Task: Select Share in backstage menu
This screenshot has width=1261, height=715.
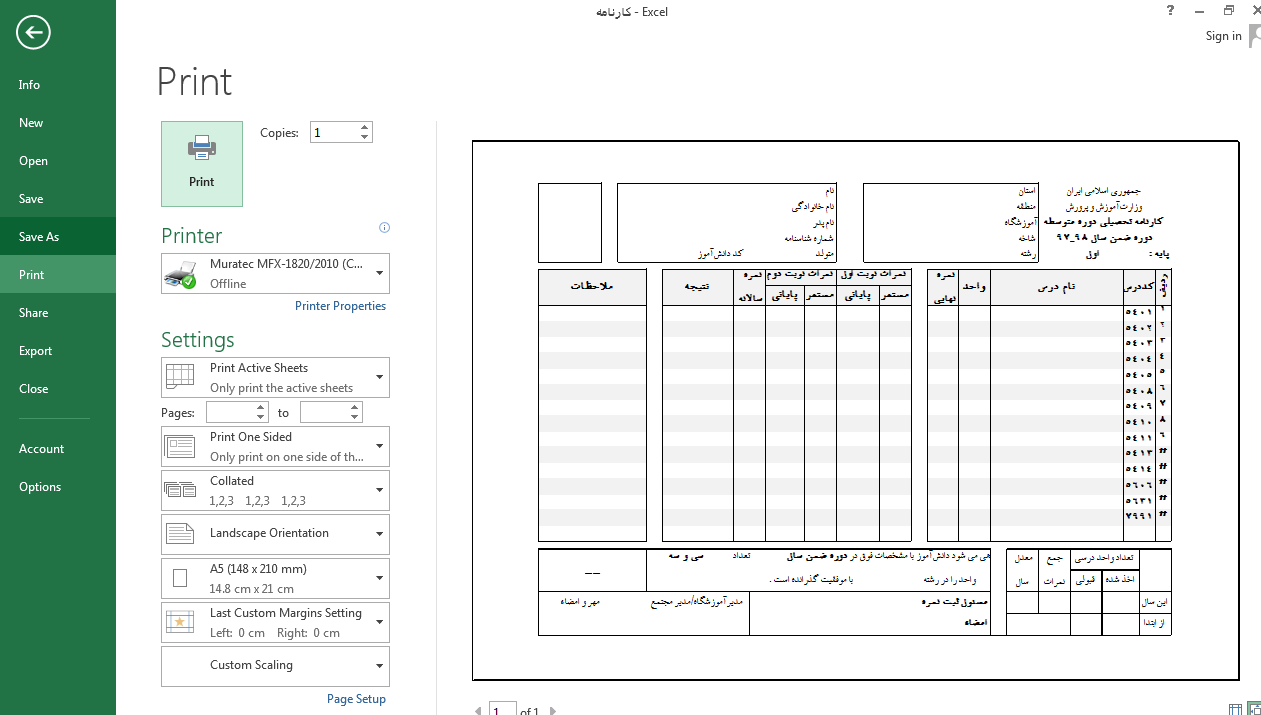Action: pos(58,313)
